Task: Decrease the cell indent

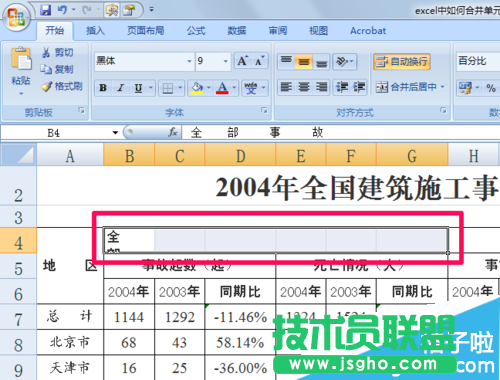Action: (342, 87)
